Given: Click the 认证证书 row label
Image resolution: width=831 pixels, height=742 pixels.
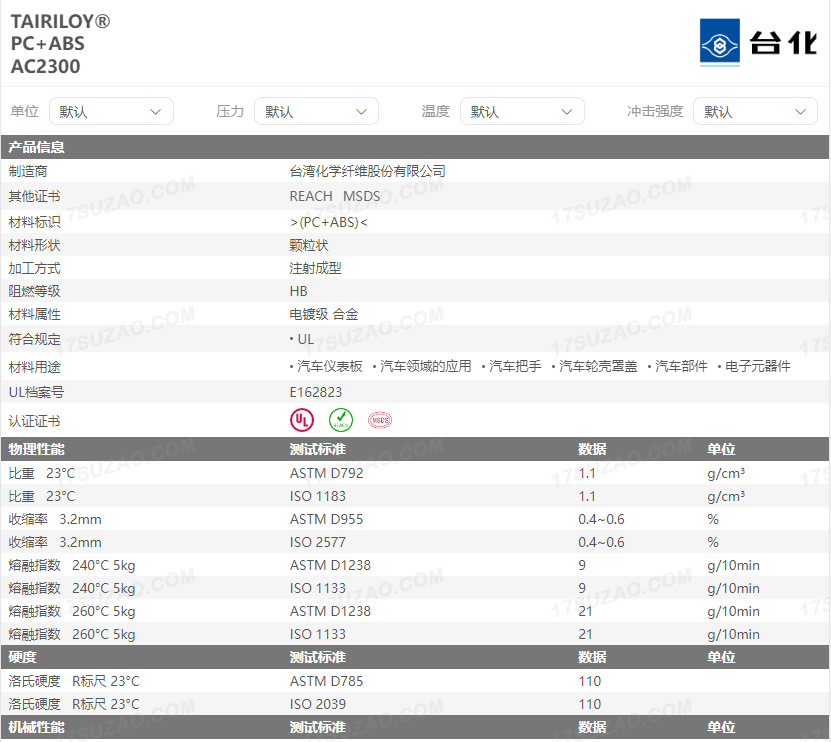Looking at the screenshot, I should tap(34, 421).
